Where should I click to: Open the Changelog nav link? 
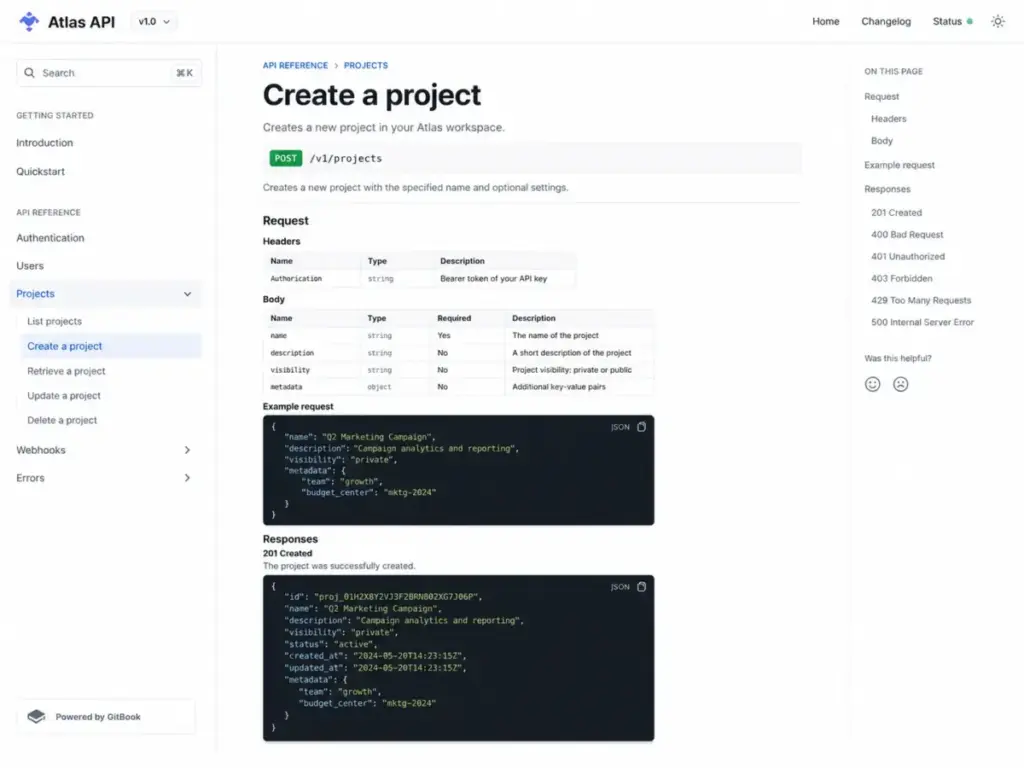(x=886, y=22)
